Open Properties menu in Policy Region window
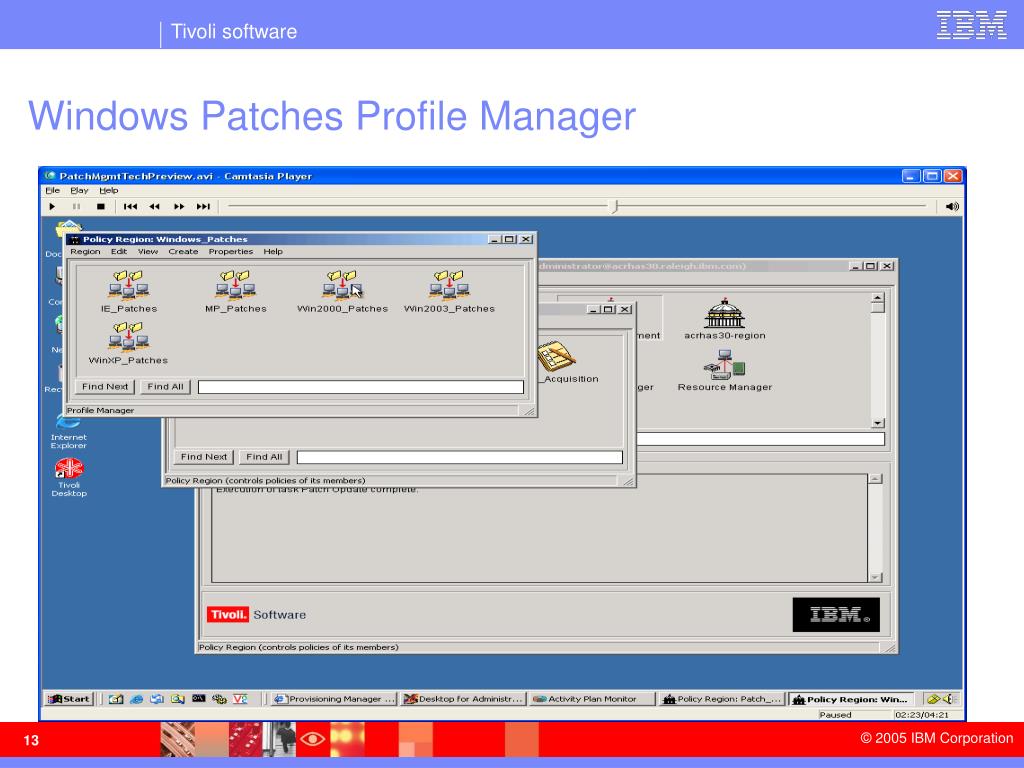Screen dimensions: 1024x768 click(x=231, y=251)
